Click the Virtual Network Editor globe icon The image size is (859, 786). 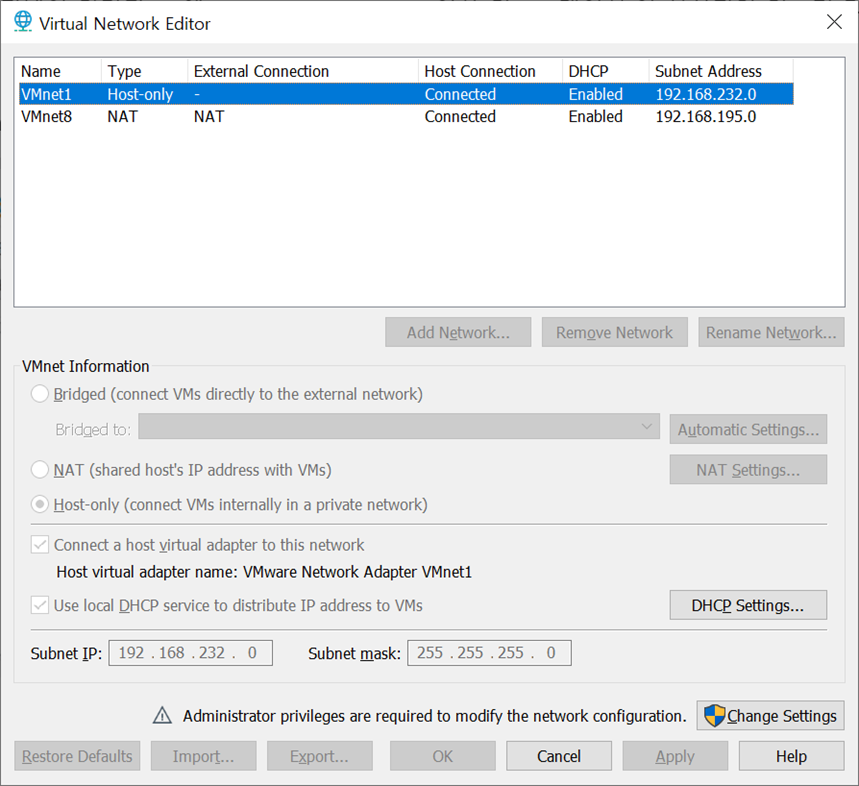click(x=22, y=22)
